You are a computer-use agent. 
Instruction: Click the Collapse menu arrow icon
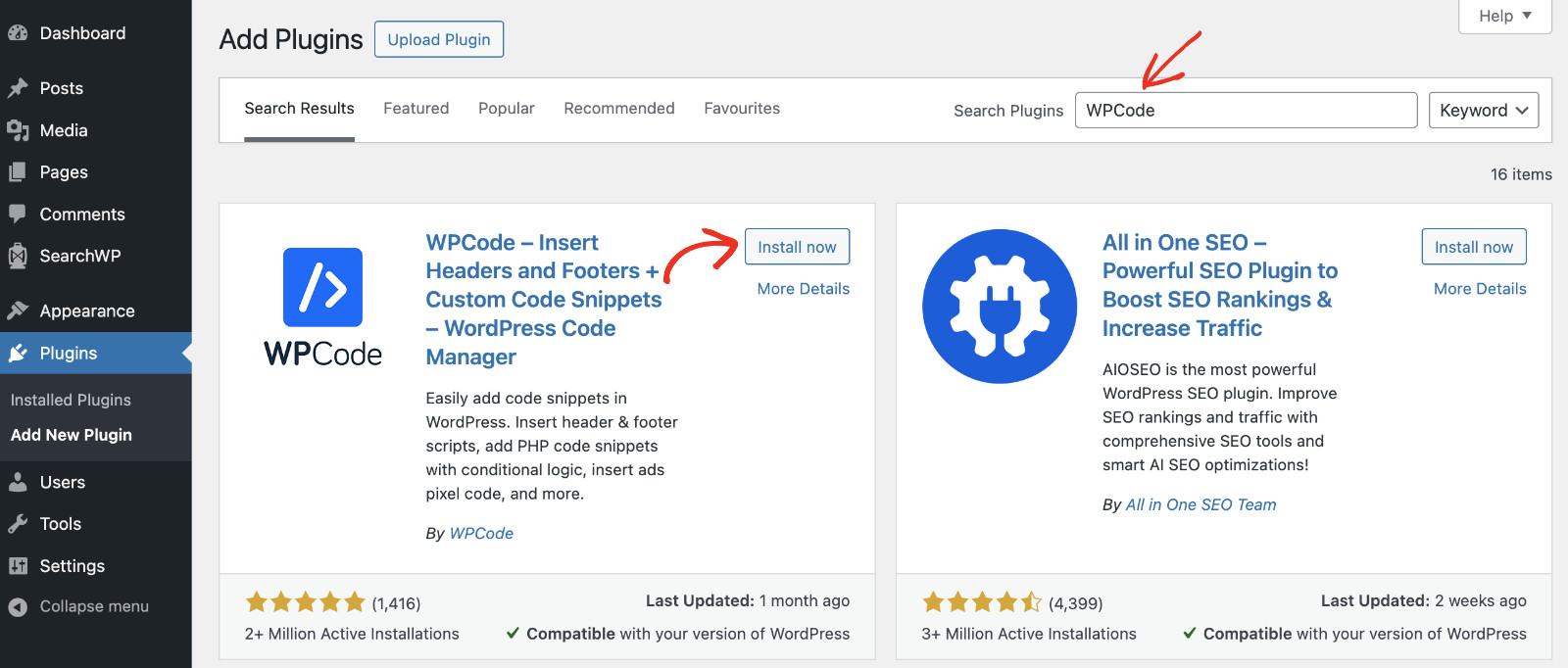click(18, 607)
